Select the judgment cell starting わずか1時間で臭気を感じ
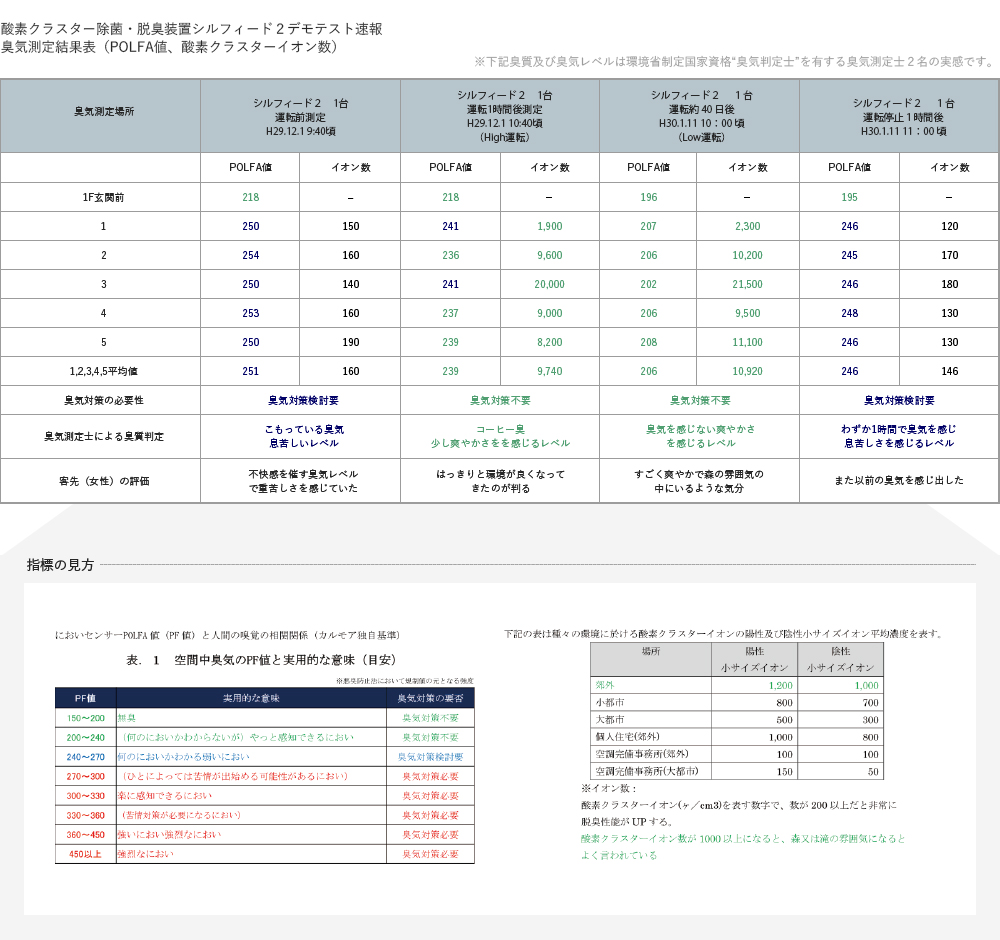Screen dimensions: 1000x940 click(899, 436)
